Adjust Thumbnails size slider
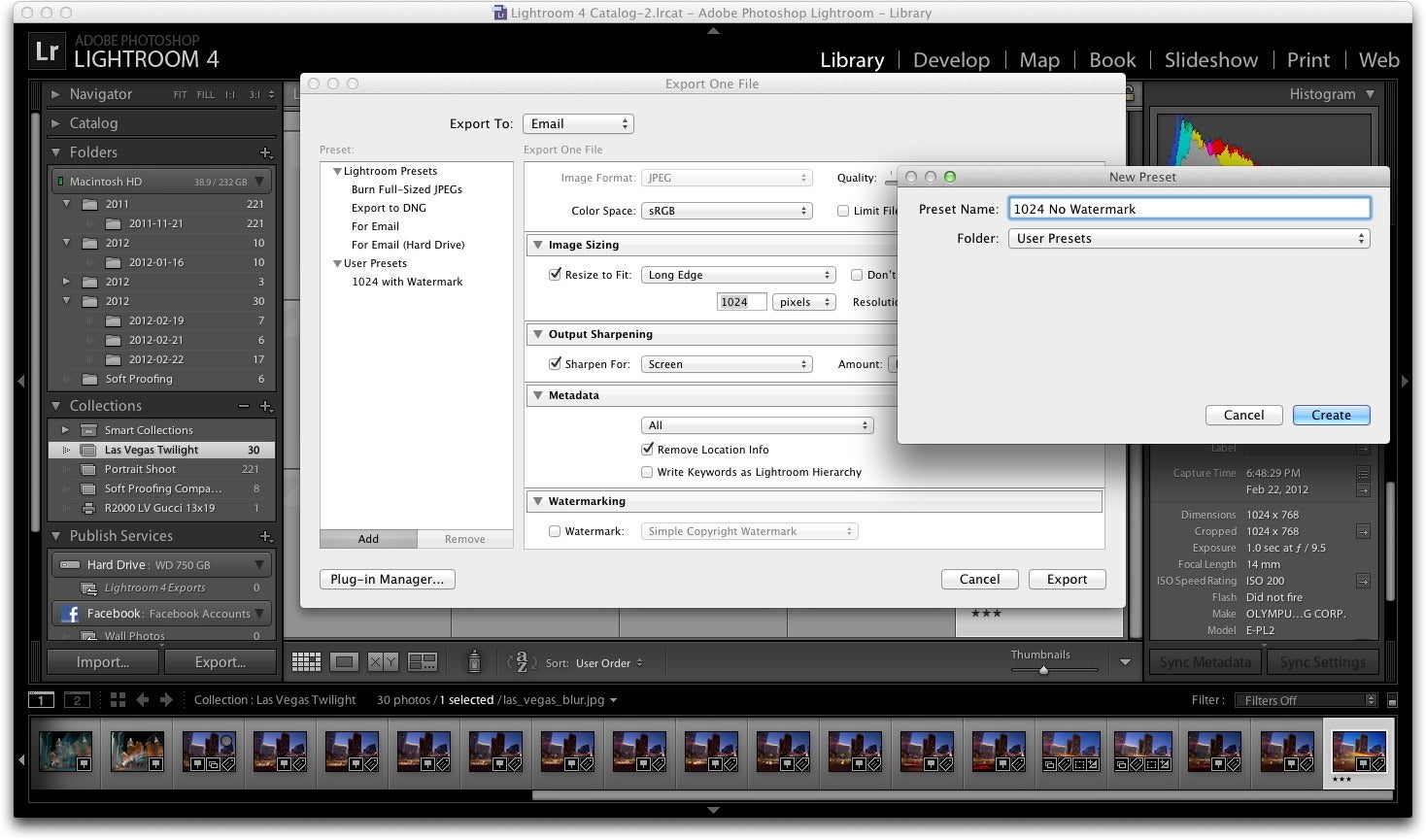Screen dimensions: 1426x840 click(1043, 670)
